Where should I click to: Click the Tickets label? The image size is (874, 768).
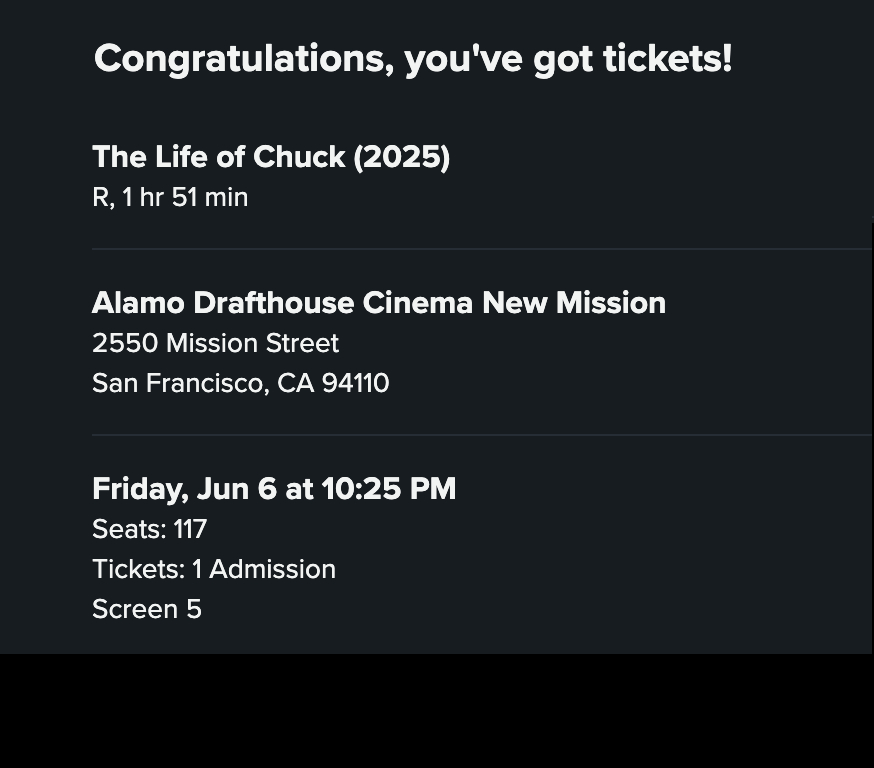pos(138,569)
